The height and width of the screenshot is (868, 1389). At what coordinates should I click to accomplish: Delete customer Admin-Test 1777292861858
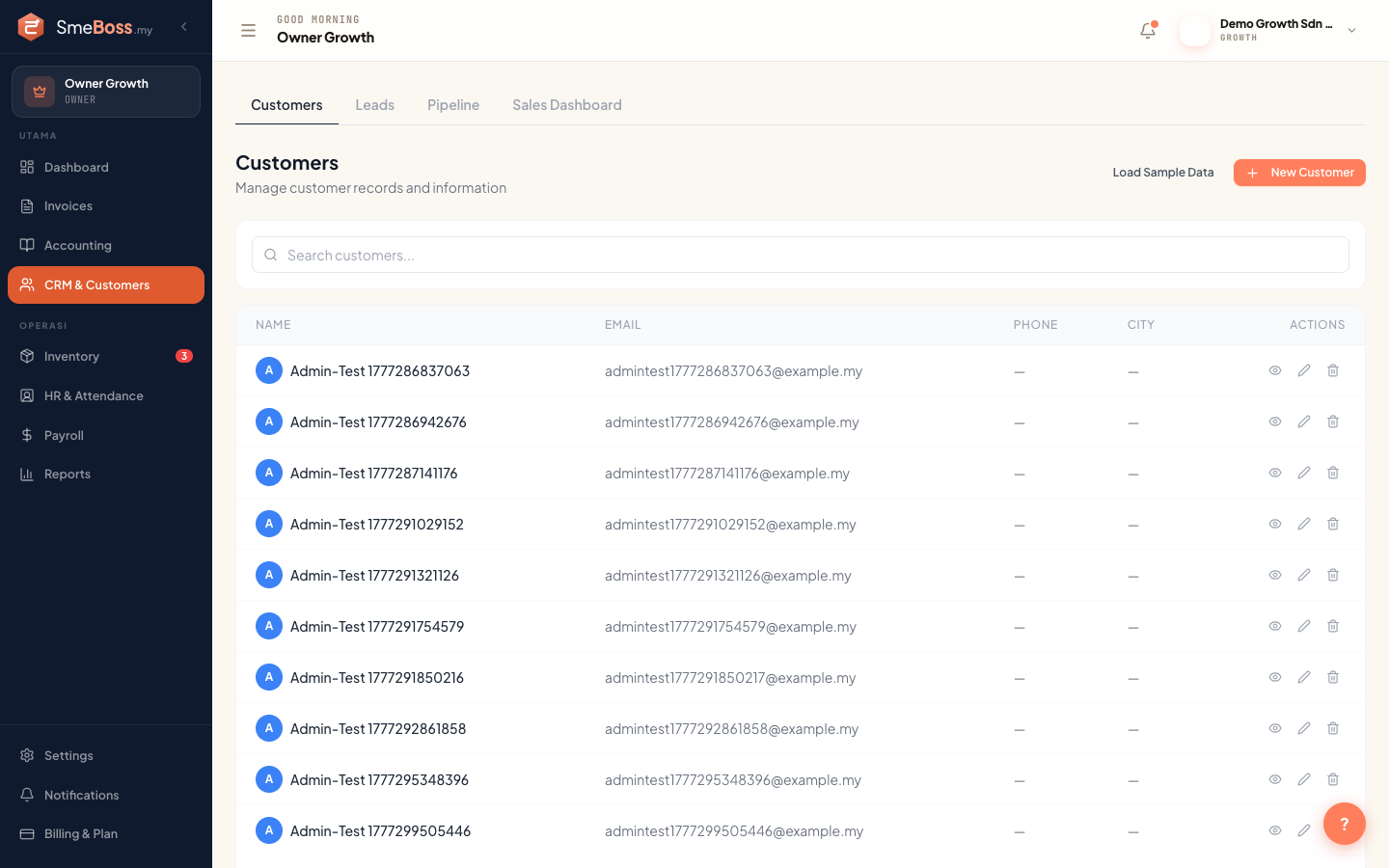pyautogui.click(x=1333, y=728)
